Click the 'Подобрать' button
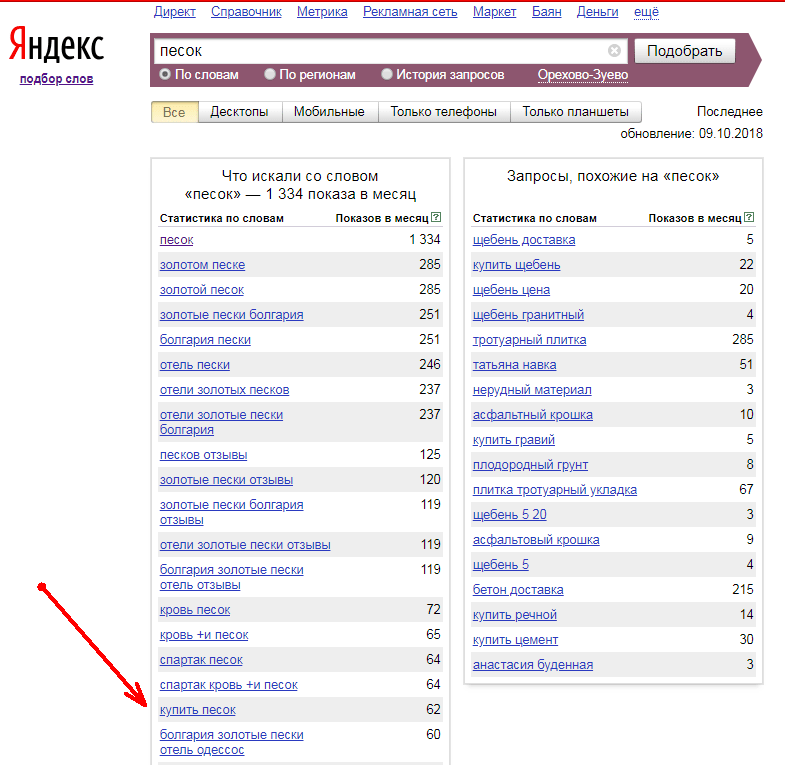785x765 pixels. [684, 51]
